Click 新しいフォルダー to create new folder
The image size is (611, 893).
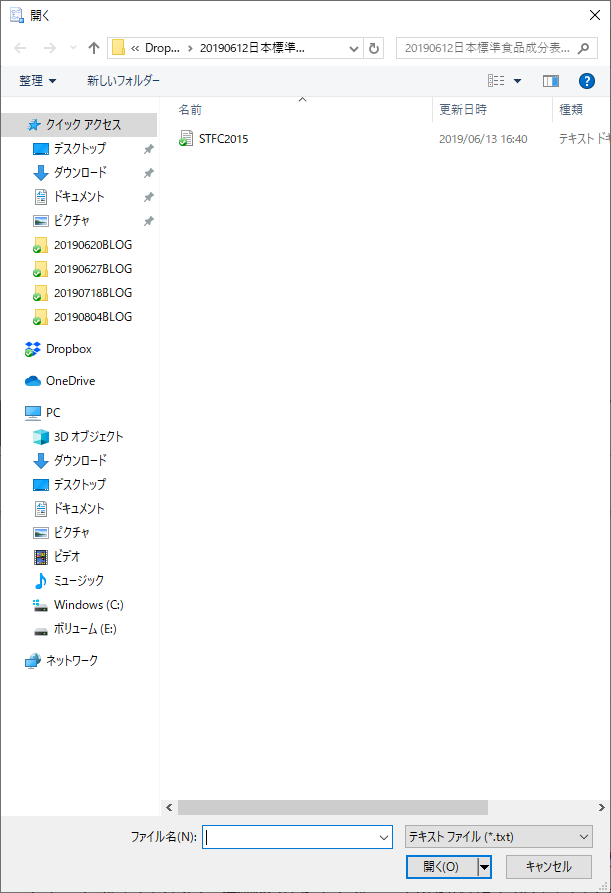point(123,81)
